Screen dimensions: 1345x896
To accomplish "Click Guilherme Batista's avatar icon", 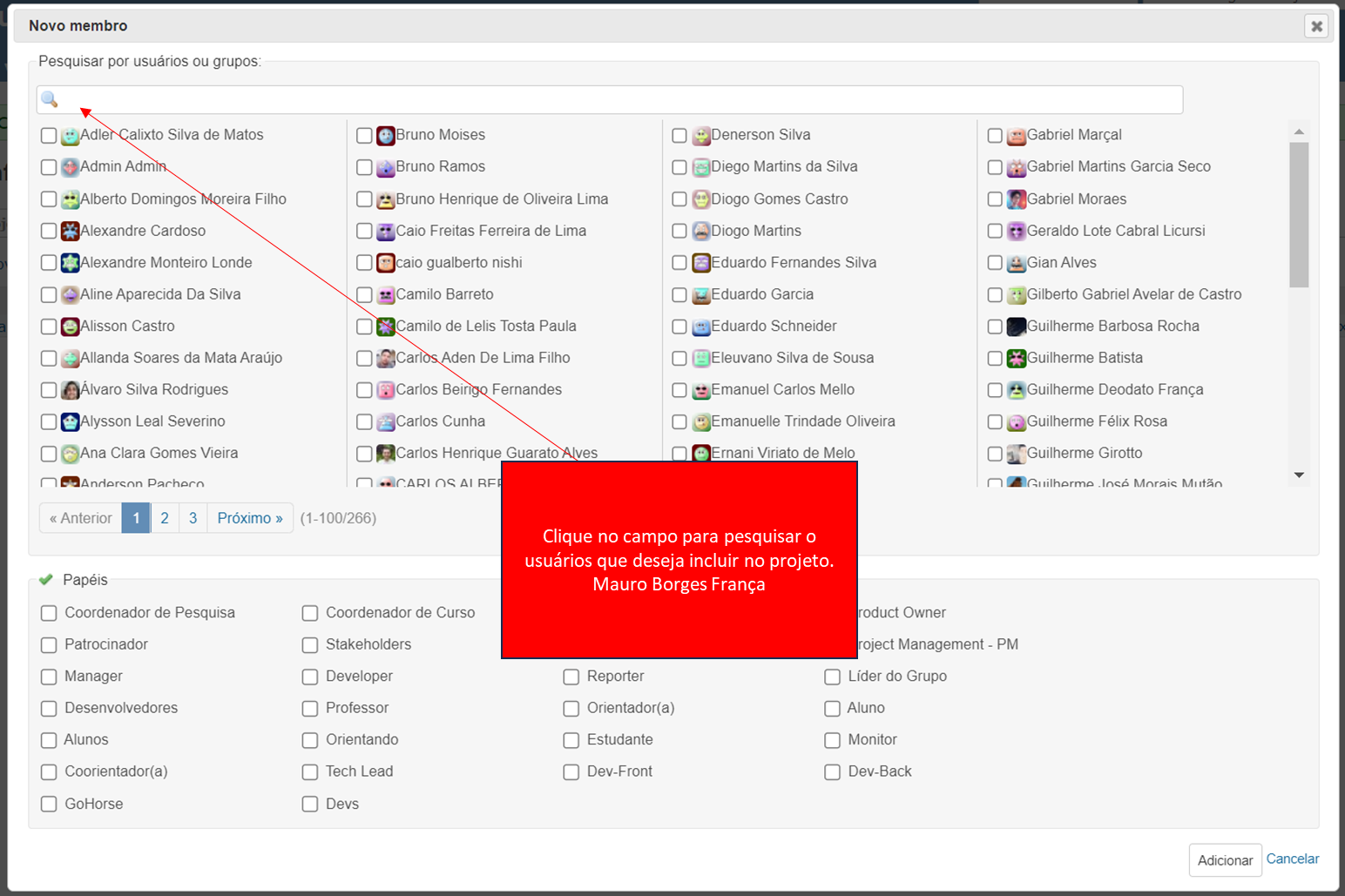I will (1017, 359).
